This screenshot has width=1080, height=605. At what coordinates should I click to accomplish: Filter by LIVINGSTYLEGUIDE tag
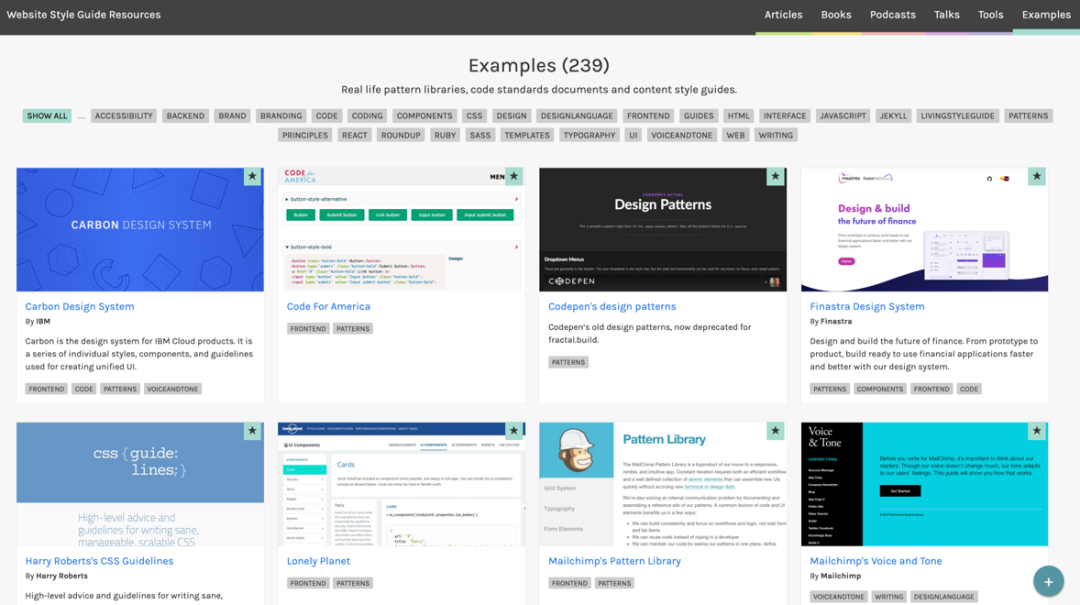tap(957, 116)
